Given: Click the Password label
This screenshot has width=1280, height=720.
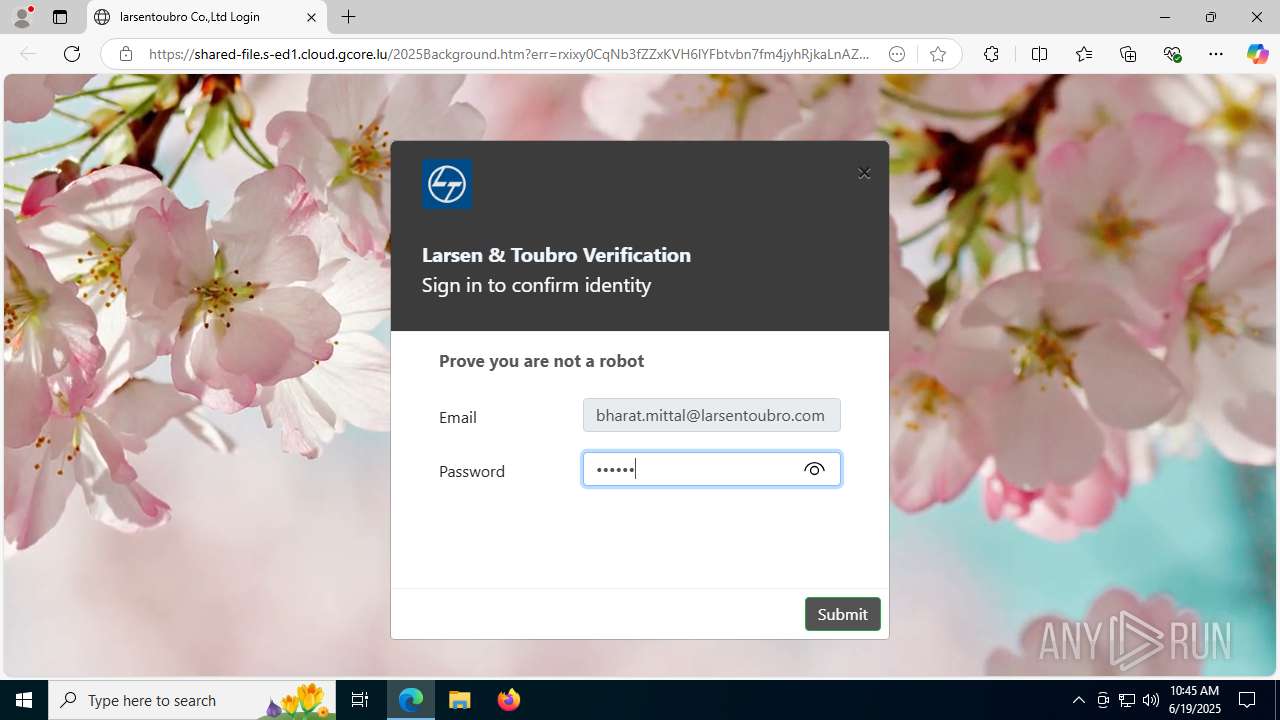Looking at the screenshot, I should click(472, 471).
